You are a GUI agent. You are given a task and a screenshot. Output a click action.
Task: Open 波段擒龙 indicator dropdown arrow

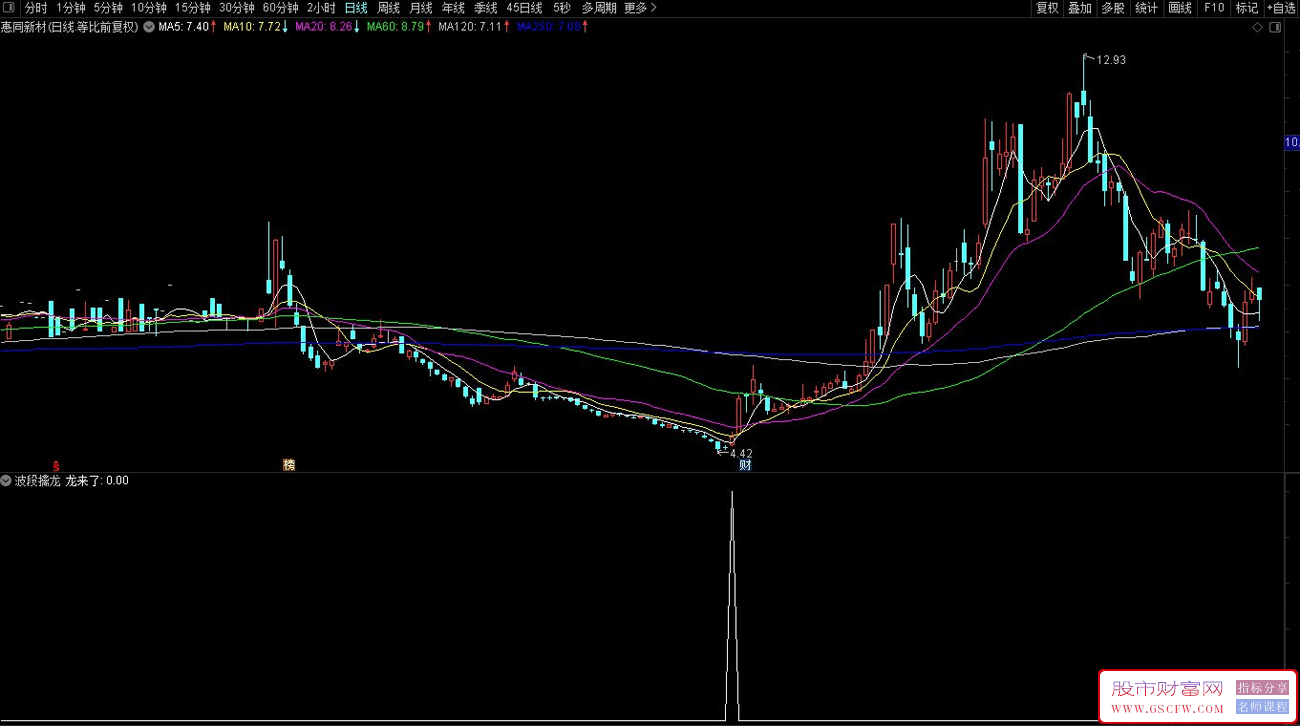[7, 481]
